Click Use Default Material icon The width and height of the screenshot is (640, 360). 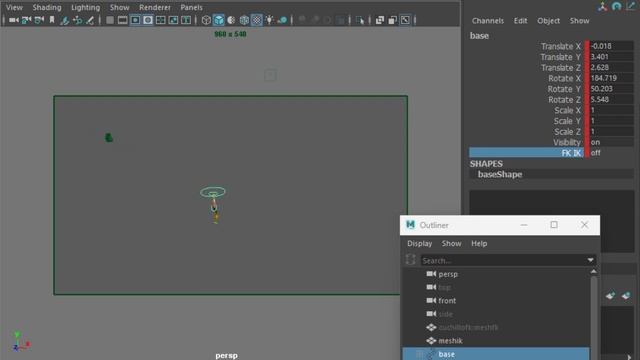coord(231,20)
